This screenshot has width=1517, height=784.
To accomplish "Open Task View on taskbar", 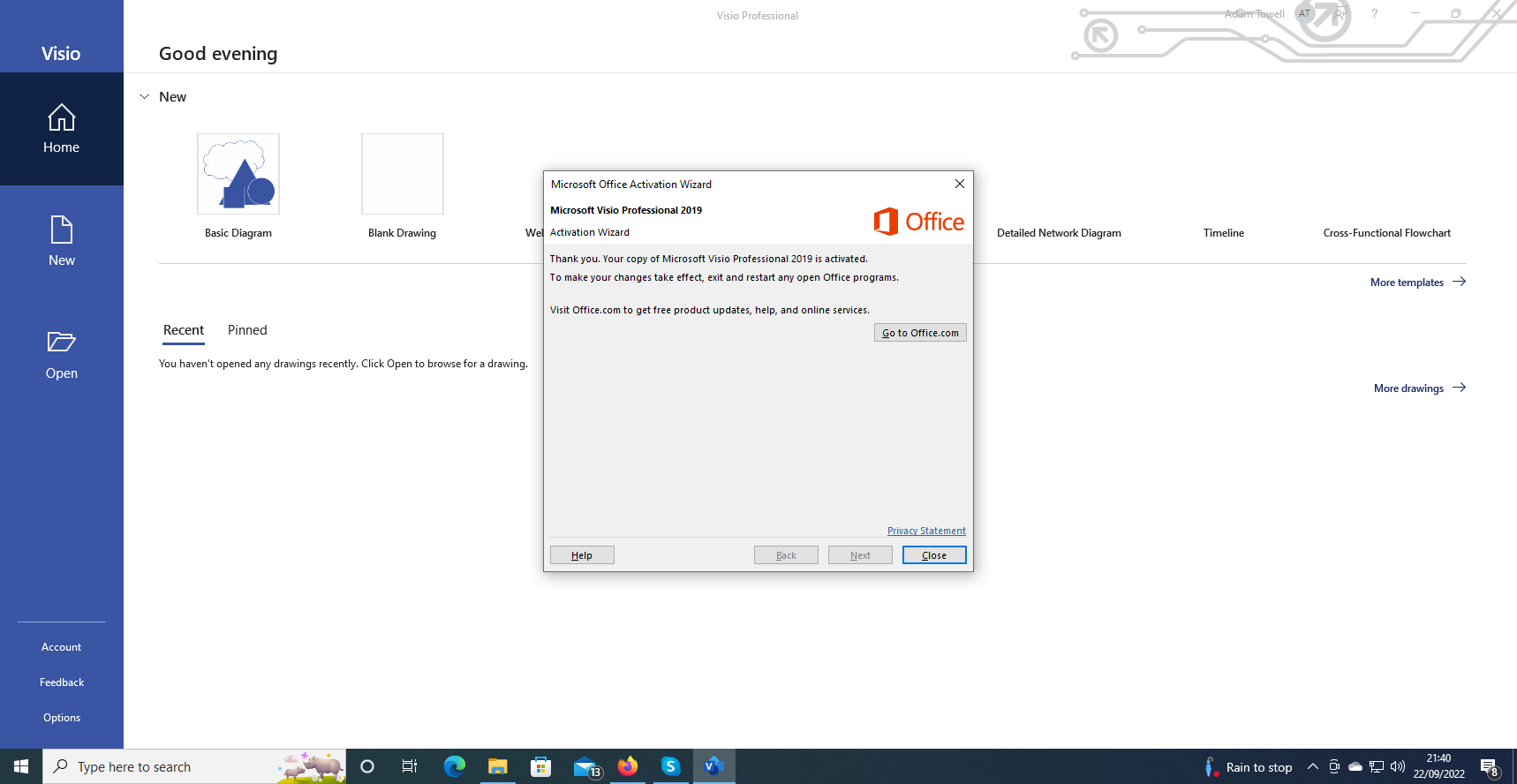I will pyautogui.click(x=410, y=766).
